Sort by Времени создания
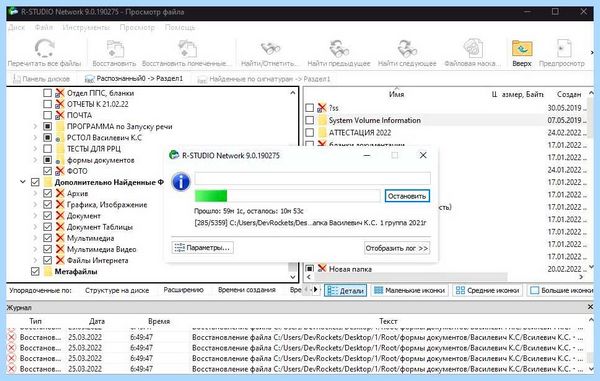The height and width of the screenshot is (381, 600). tap(247, 290)
